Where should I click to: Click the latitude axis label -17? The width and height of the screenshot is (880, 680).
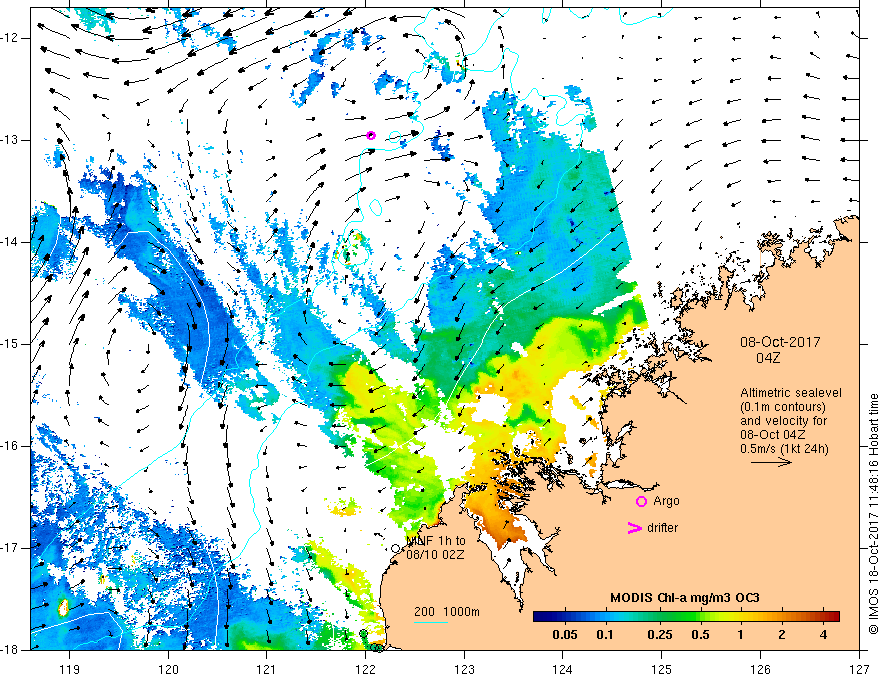10,548
